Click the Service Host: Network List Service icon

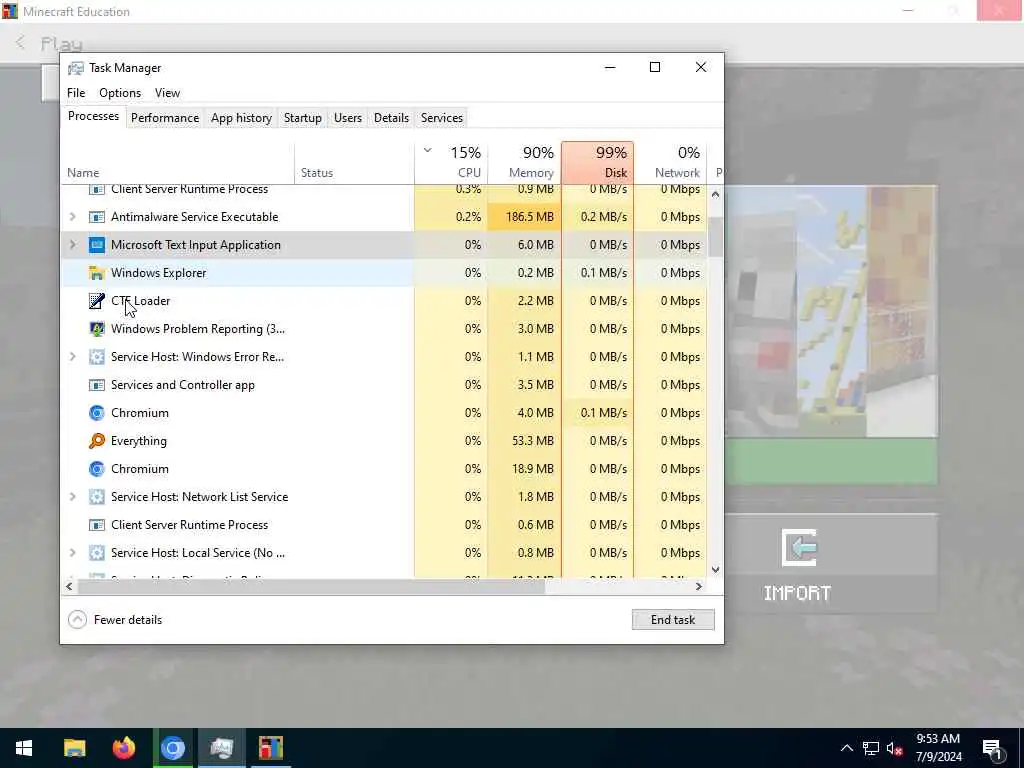click(97, 497)
